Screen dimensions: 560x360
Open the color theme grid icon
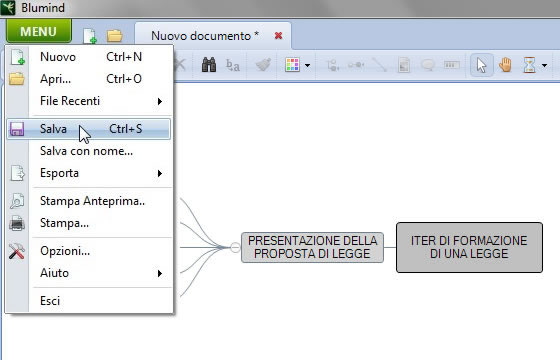click(x=292, y=65)
